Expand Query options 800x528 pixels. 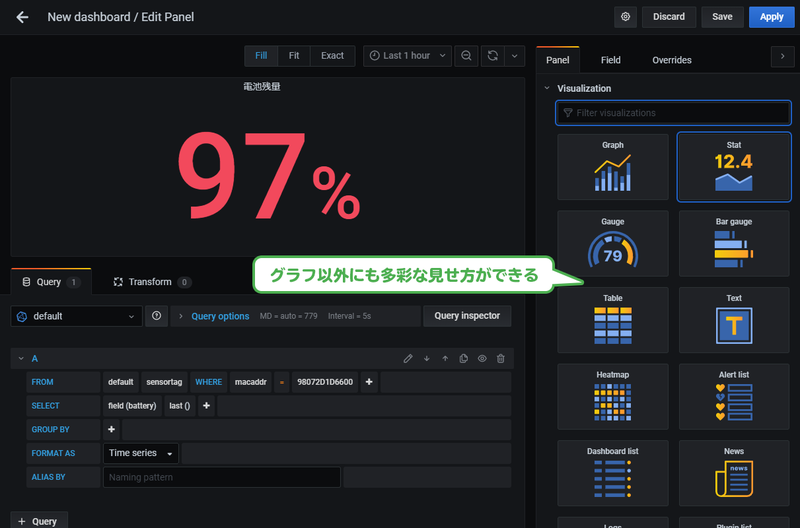[220, 316]
